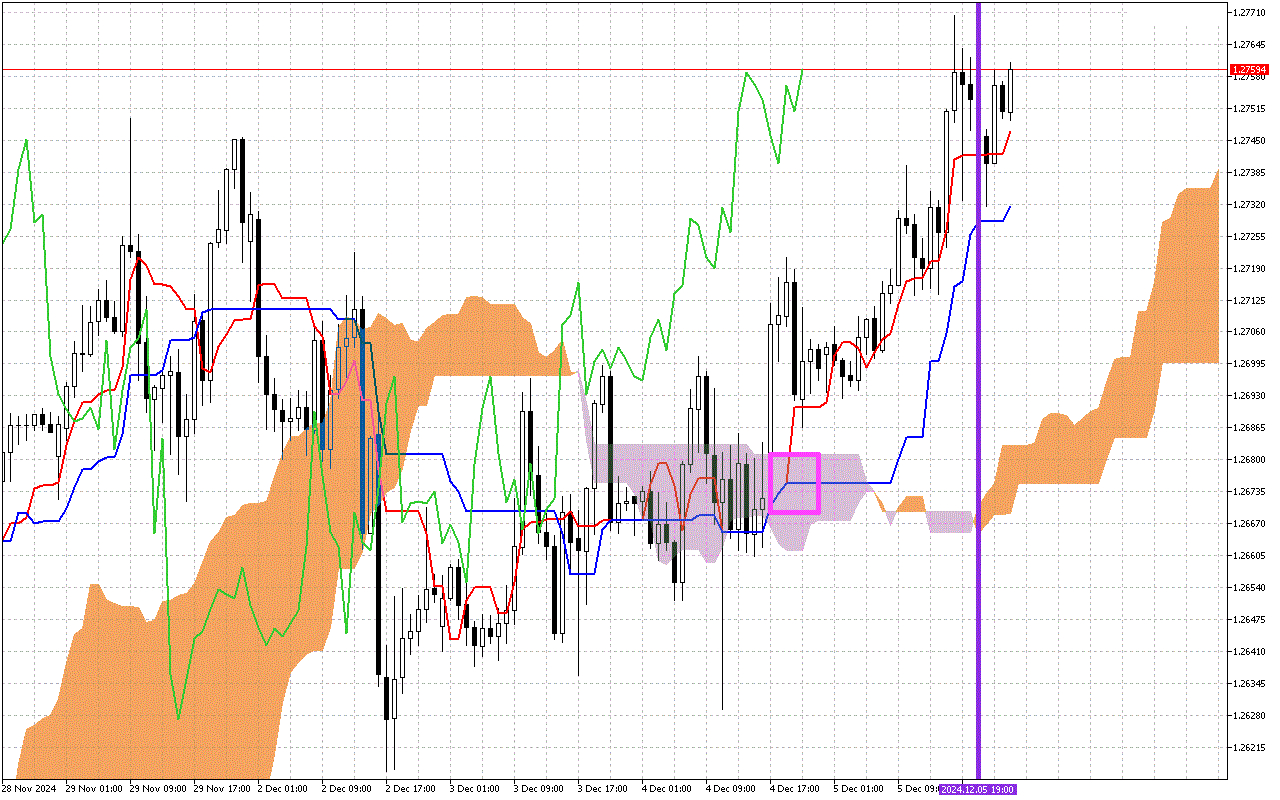Click the 1.27320 price axis label
The width and height of the screenshot is (1280, 800).
click(1249, 204)
